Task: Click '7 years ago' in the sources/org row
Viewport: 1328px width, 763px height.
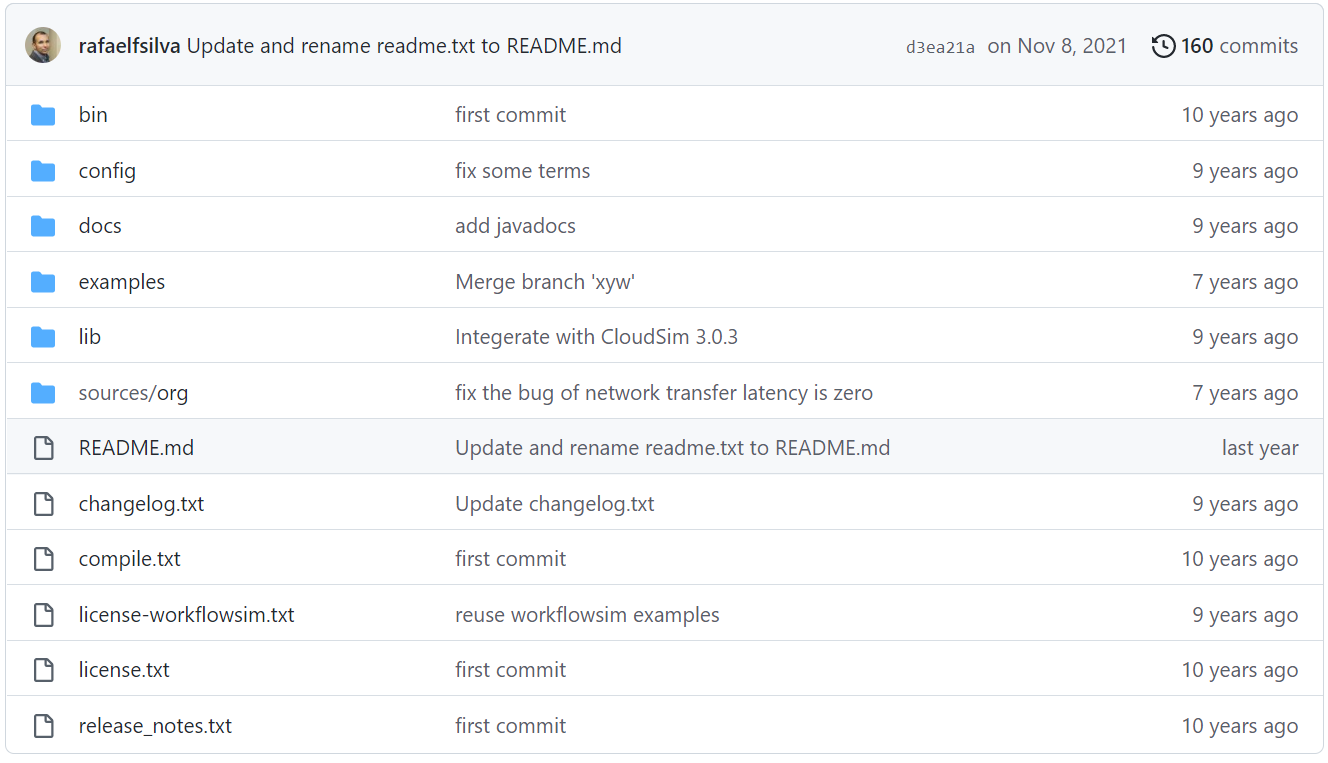Action: [x=1245, y=393]
